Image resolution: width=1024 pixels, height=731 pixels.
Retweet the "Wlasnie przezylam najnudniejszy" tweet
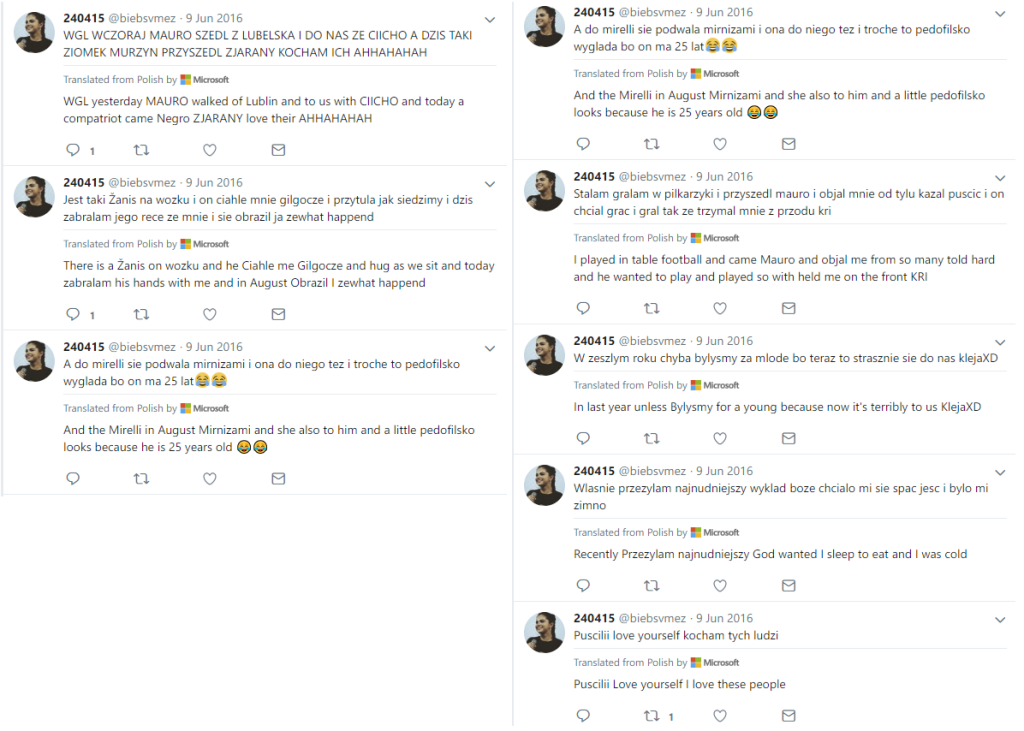pos(652,585)
